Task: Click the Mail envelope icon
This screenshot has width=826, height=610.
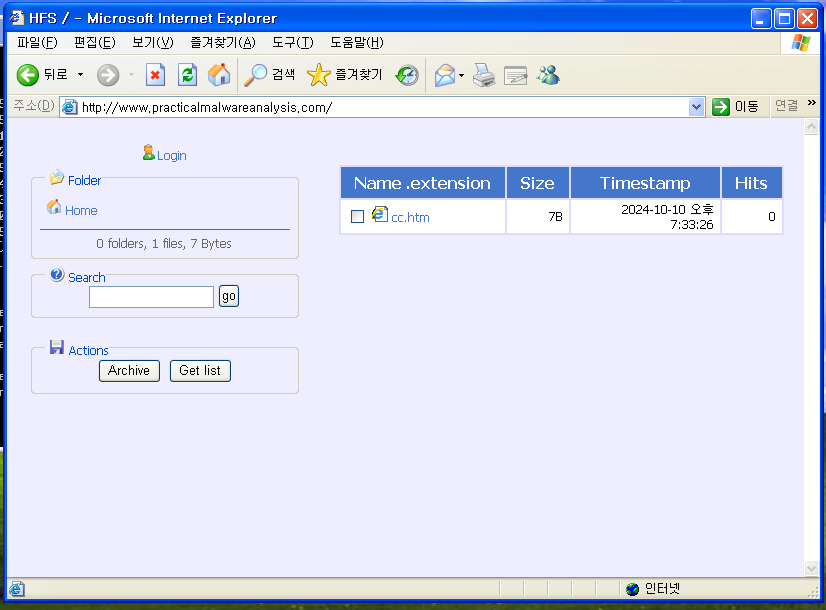Action: coord(445,75)
